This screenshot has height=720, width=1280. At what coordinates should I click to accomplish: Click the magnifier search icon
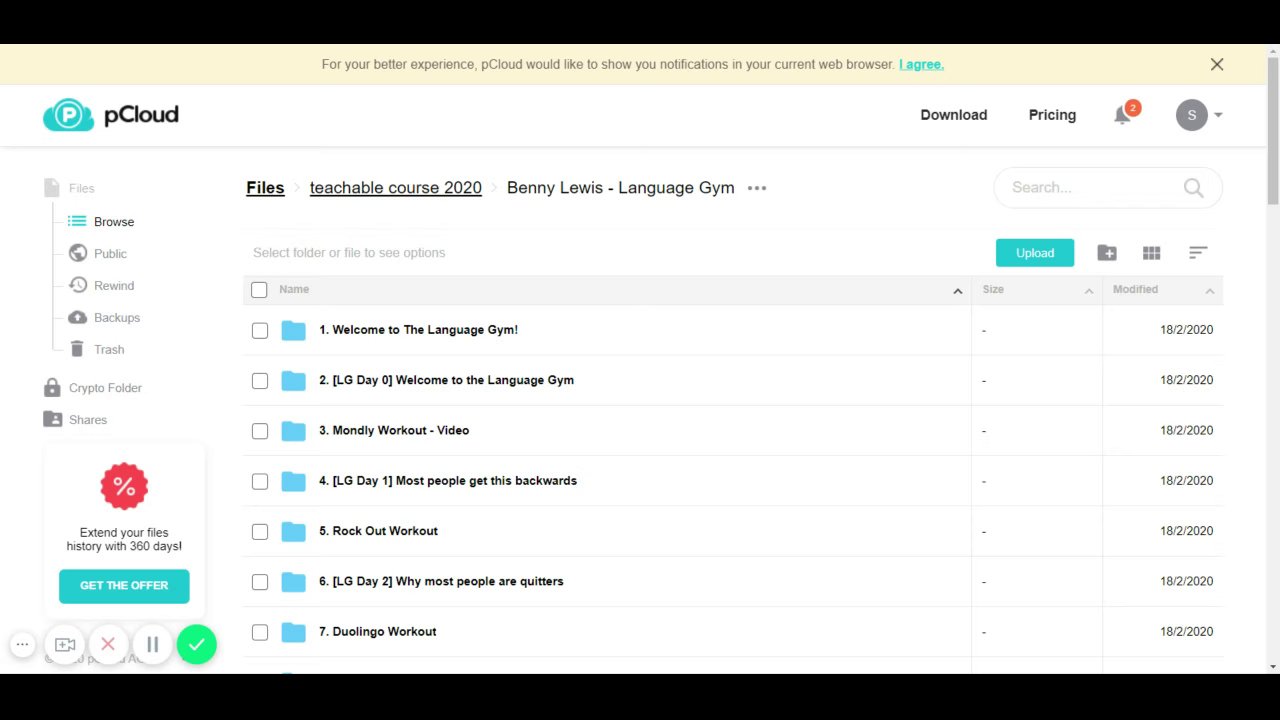coord(1193,187)
